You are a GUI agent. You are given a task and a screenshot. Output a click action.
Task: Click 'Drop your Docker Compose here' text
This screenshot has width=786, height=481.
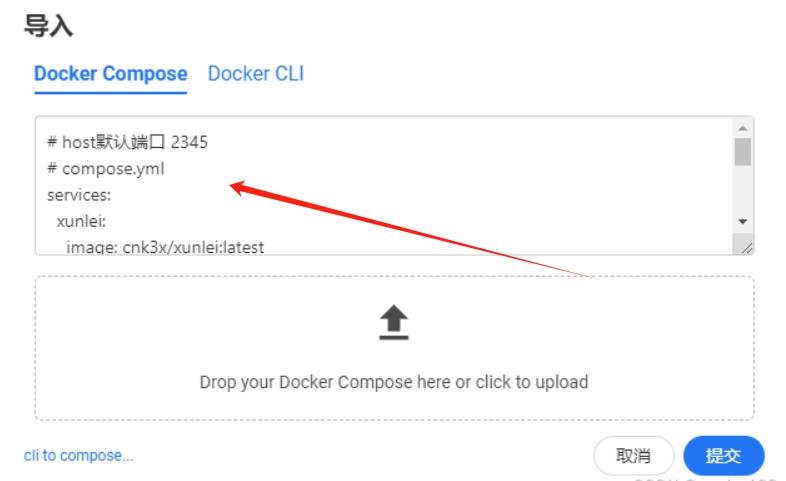point(393,382)
